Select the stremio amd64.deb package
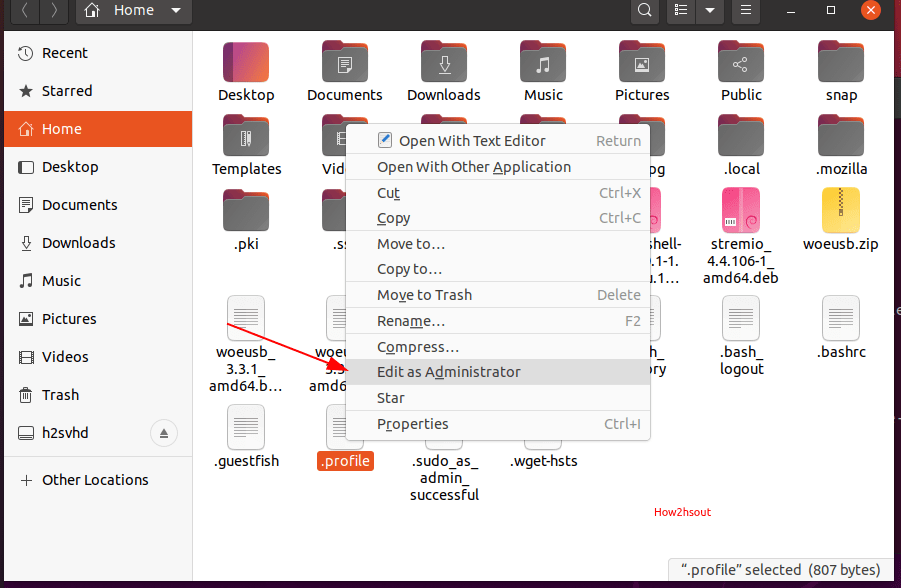The height and width of the screenshot is (588, 901). (x=740, y=212)
